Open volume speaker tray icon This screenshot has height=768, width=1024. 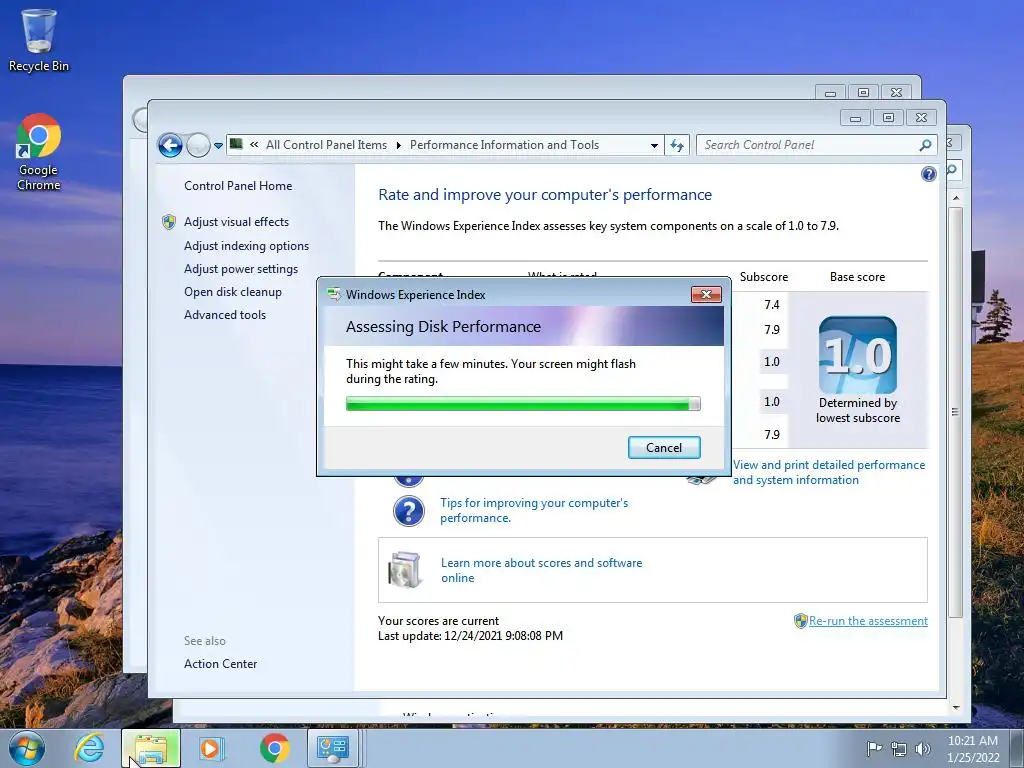pos(923,749)
